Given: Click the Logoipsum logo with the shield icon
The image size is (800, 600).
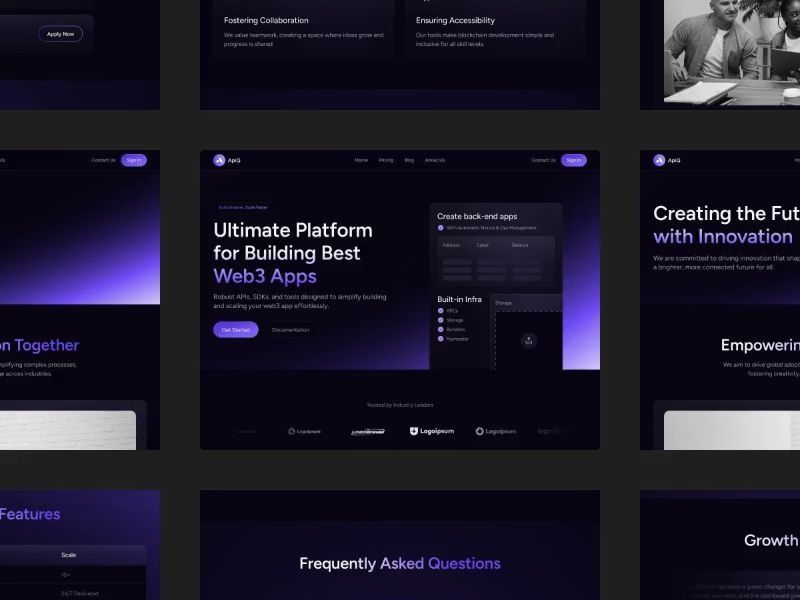Looking at the screenshot, I should pos(432,431).
